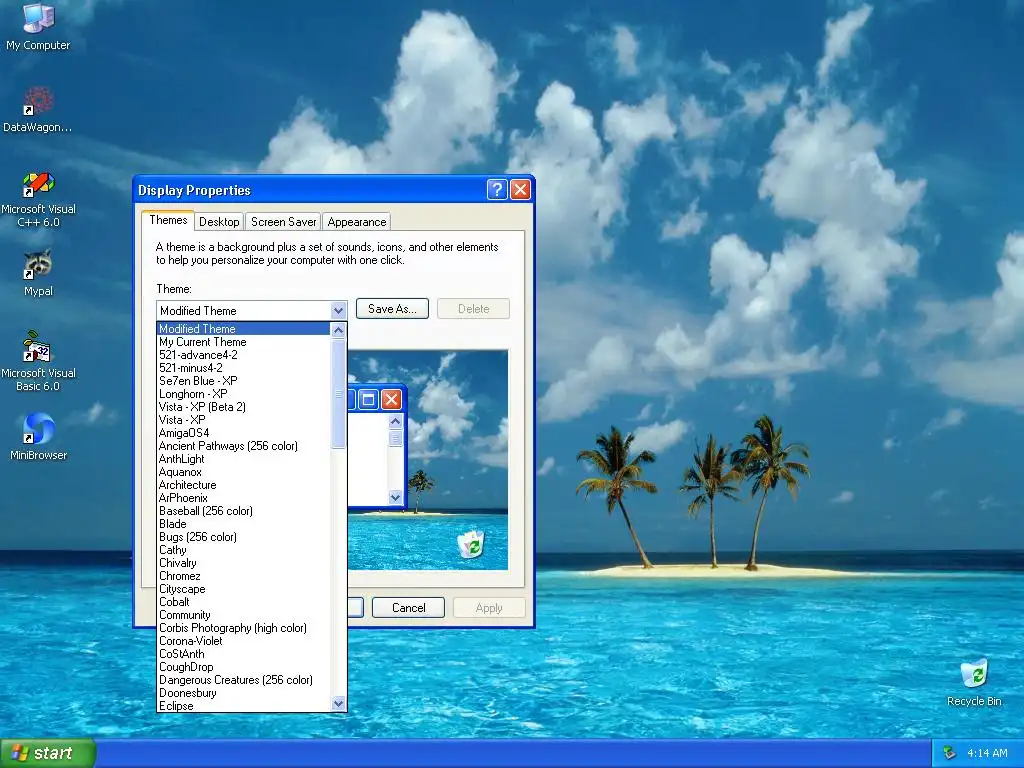Image resolution: width=1024 pixels, height=768 pixels.
Task: Click the theme list scroll-up arrow
Action: (338, 330)
